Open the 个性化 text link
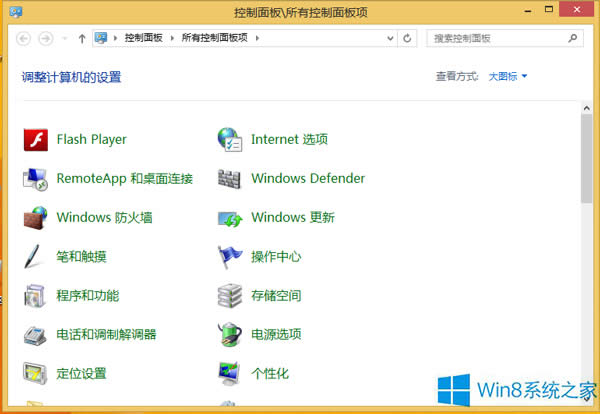The width and height of the screenshot is (600, 414). click(270, 374)
